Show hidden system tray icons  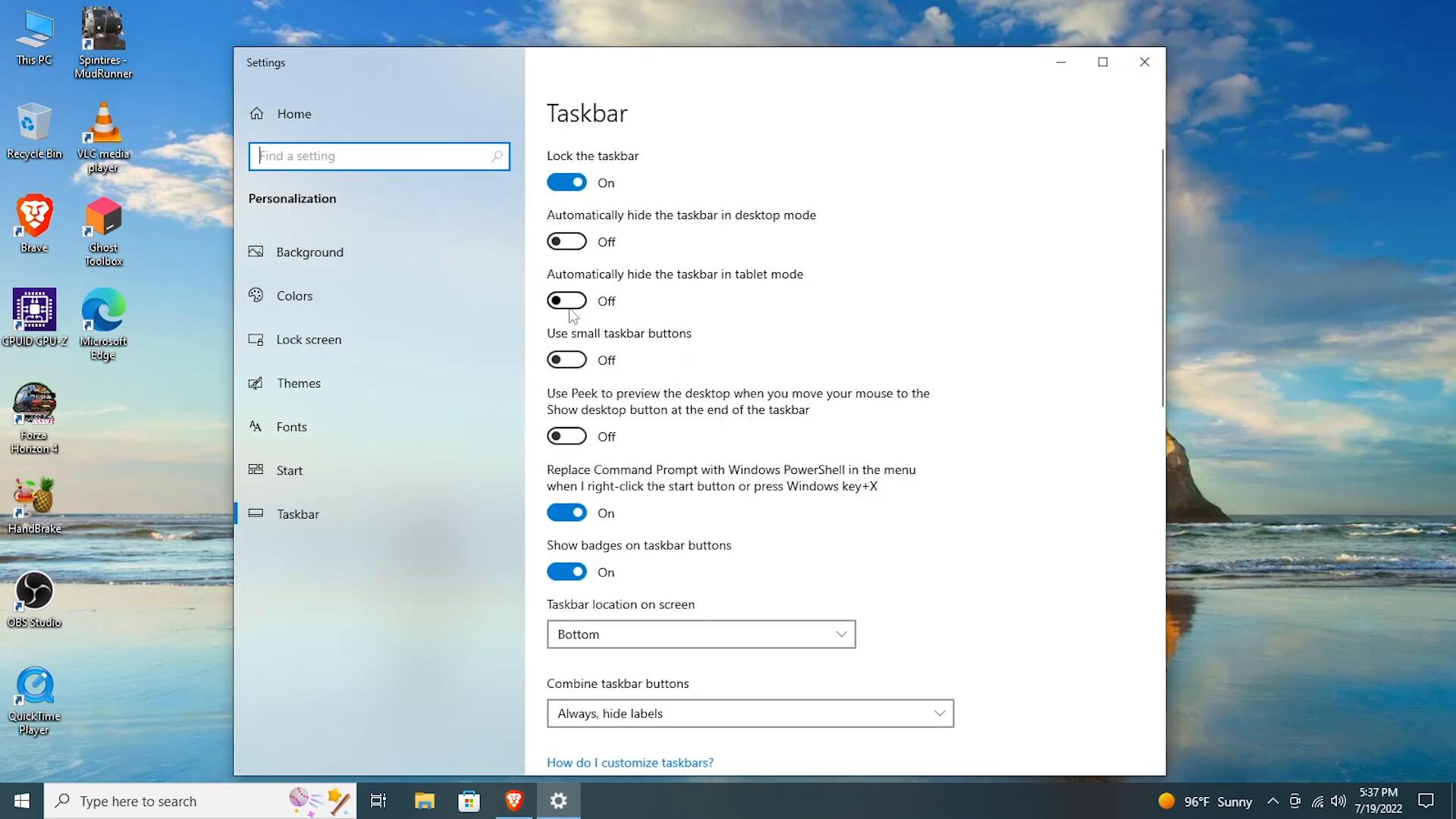1272,802
